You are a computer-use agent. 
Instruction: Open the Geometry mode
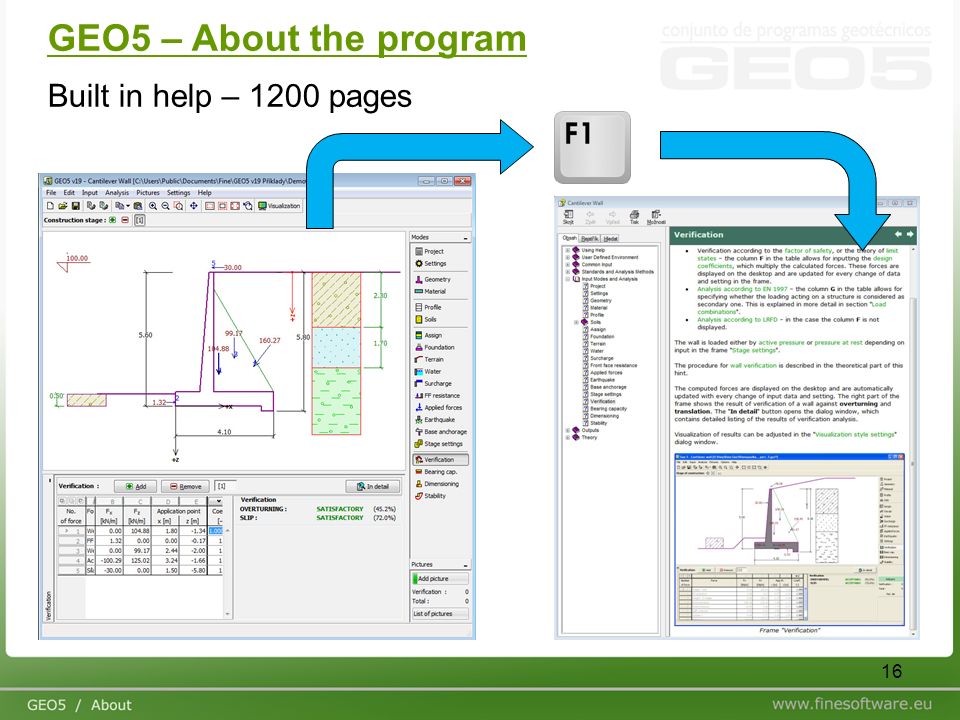433,279
